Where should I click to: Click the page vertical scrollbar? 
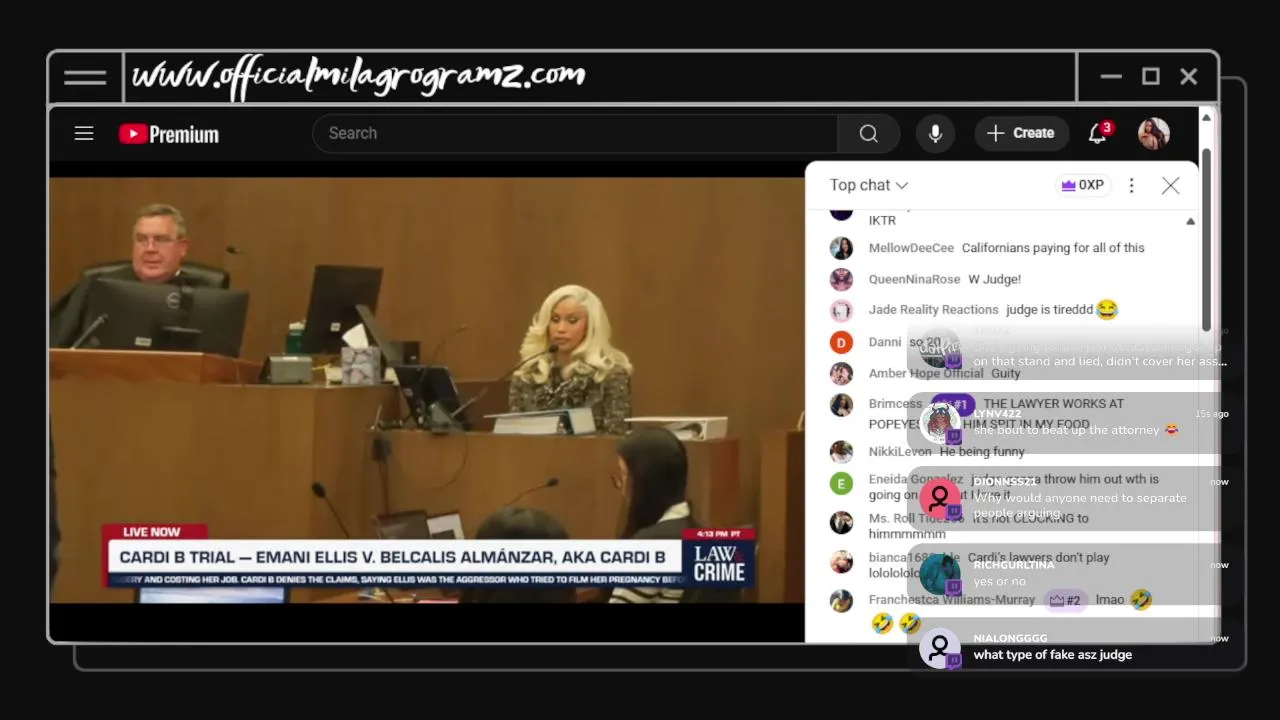click(x=1207, y=240)
